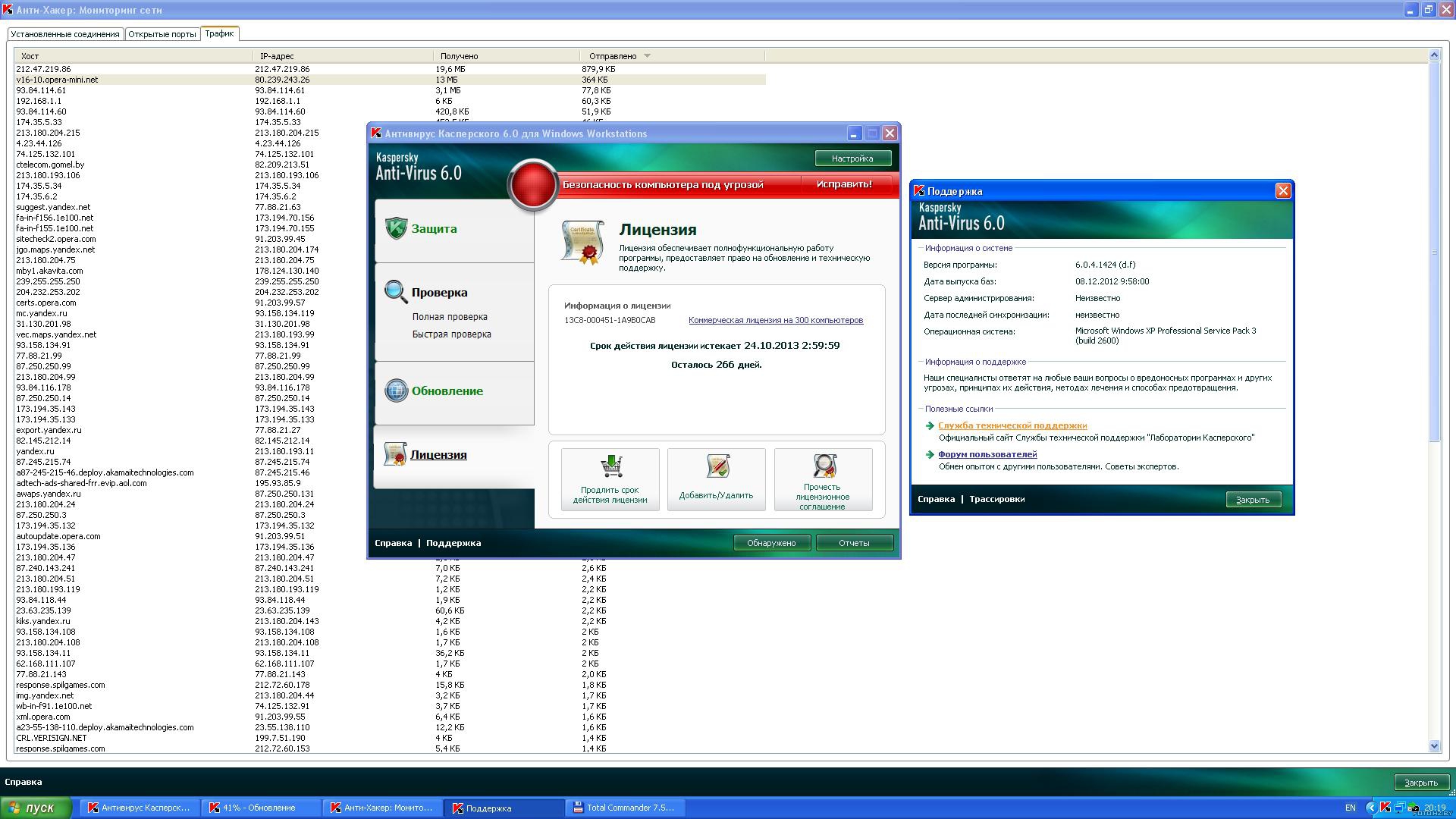
Task: Click the Kaspersky tray icon
Action: [1385, 808]
